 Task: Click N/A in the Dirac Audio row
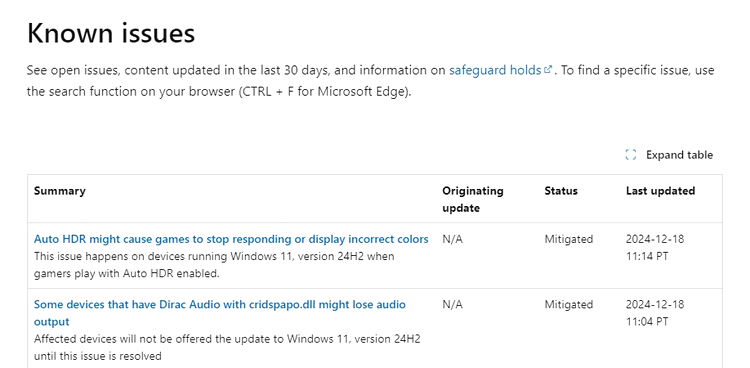[x=452, y=304]
